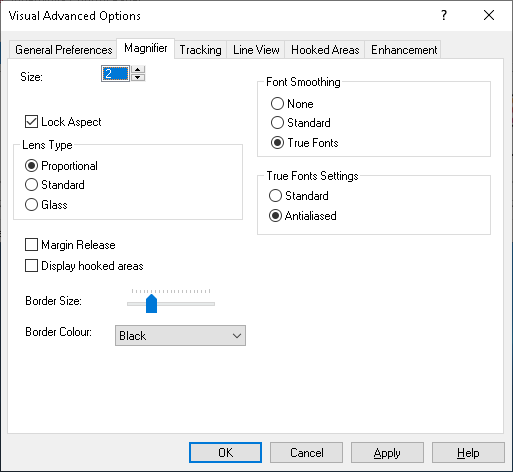513x472 pixels.
Task: Tick the Display hooked areas checkbox
Action: coord(31,266)
